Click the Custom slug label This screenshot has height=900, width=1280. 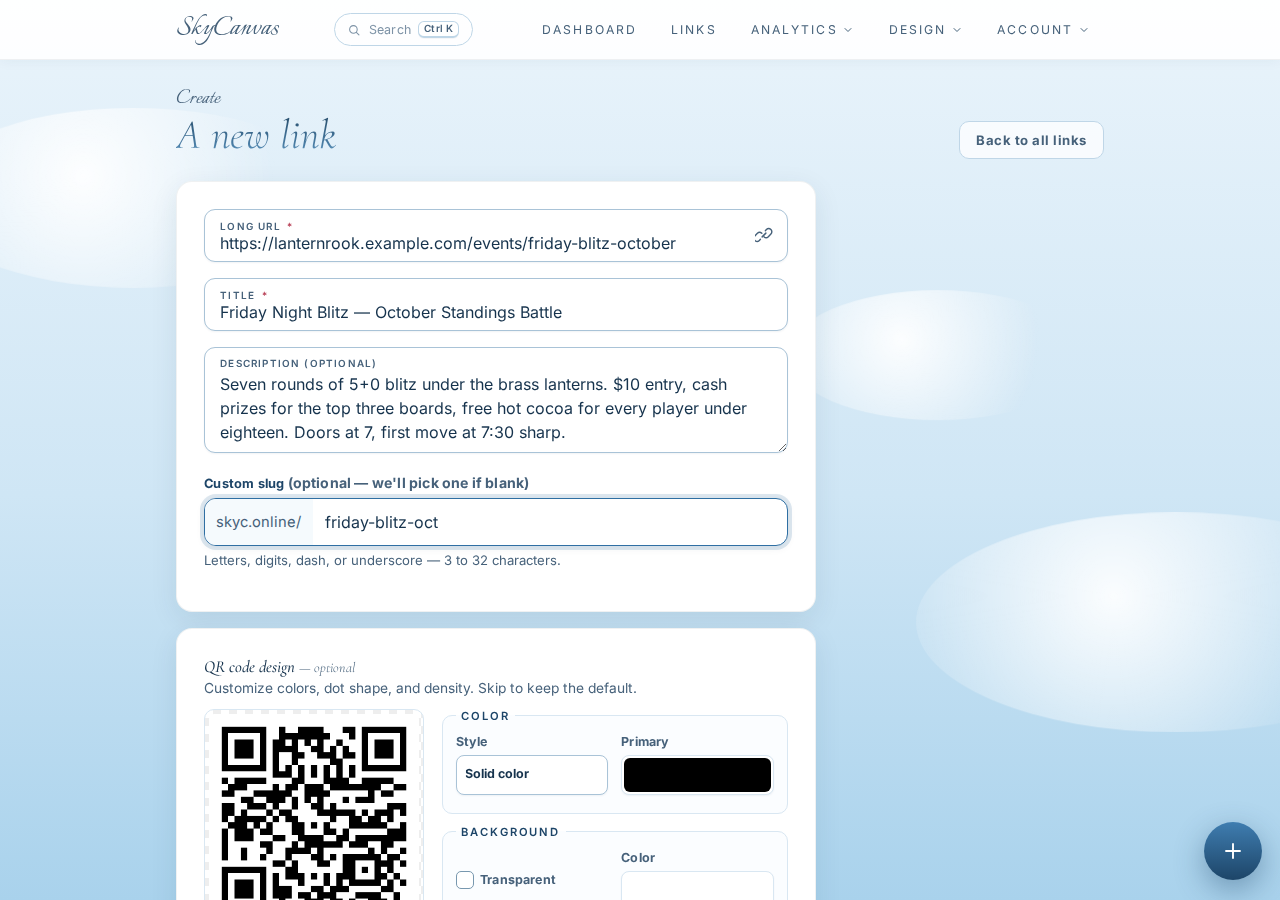coord(366,483)
